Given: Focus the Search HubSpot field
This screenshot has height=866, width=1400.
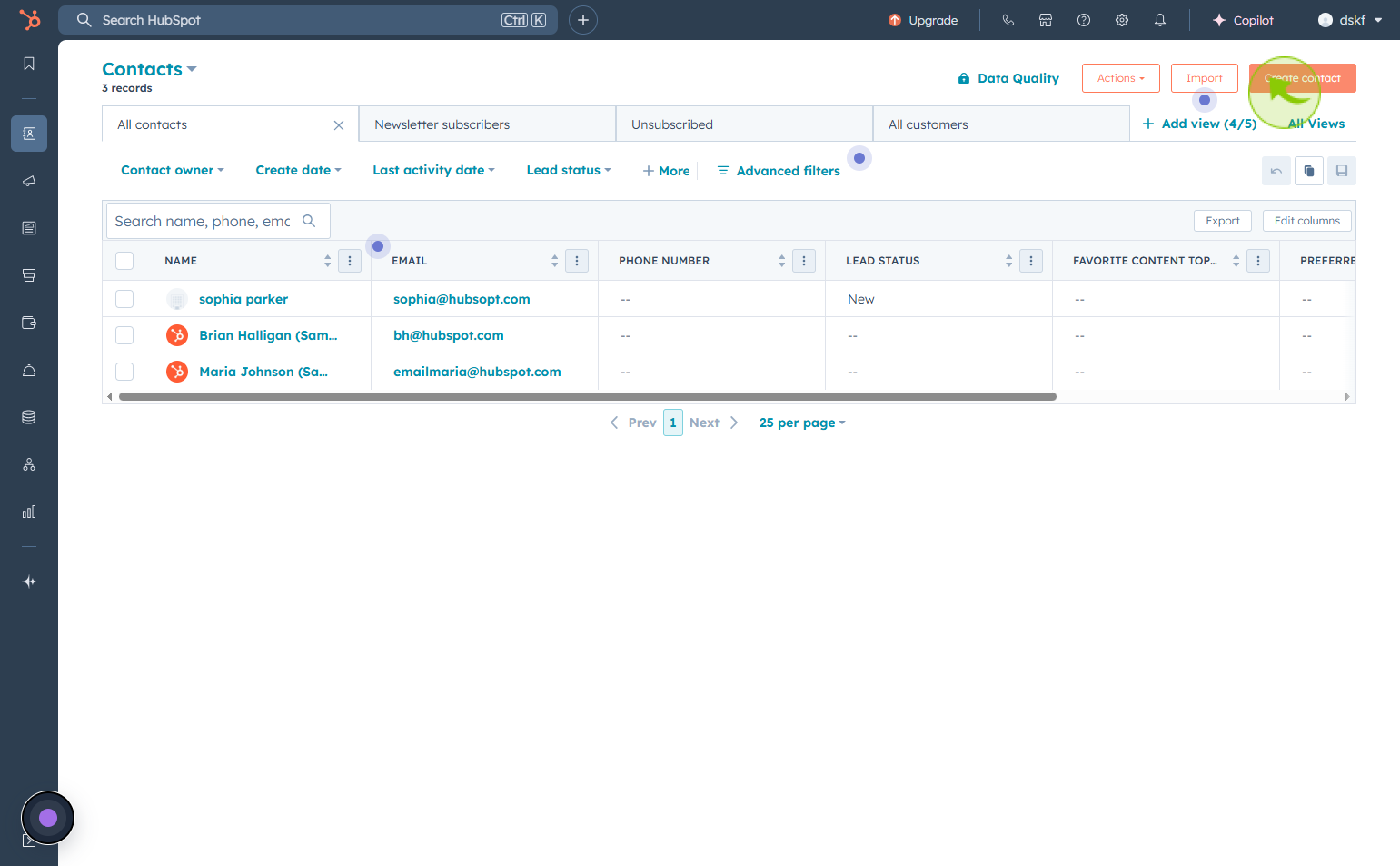Looking at the screenshot, I should [x=308, y=20].
